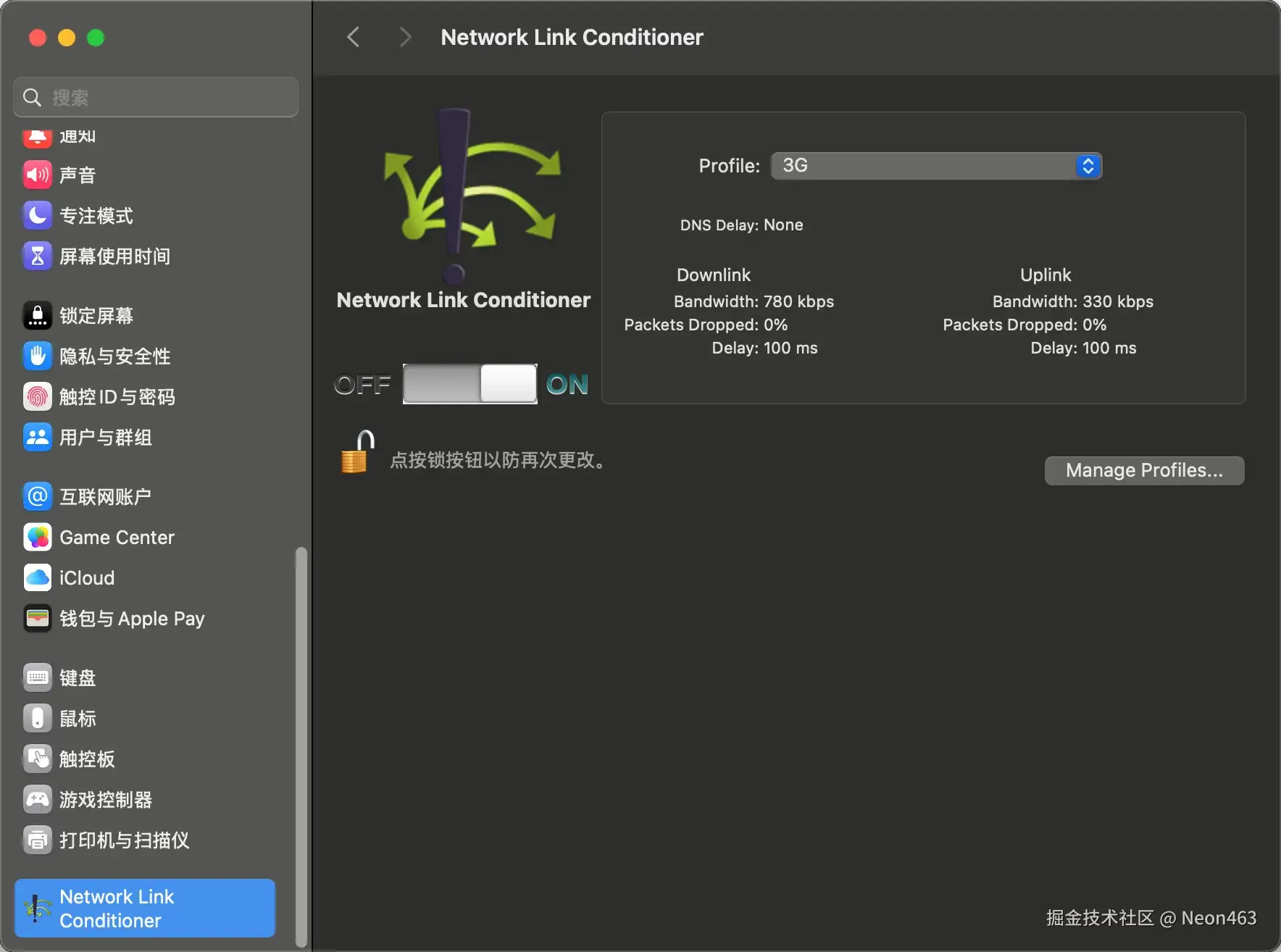
Task: Click the Screen Time (屏幕使用时间) hourglass icon
Action: pos(38,256)
